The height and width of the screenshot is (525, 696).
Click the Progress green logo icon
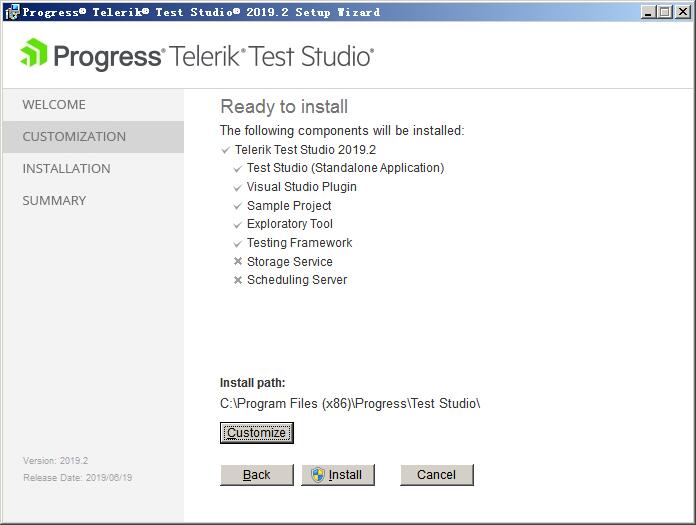coord(34,53)
